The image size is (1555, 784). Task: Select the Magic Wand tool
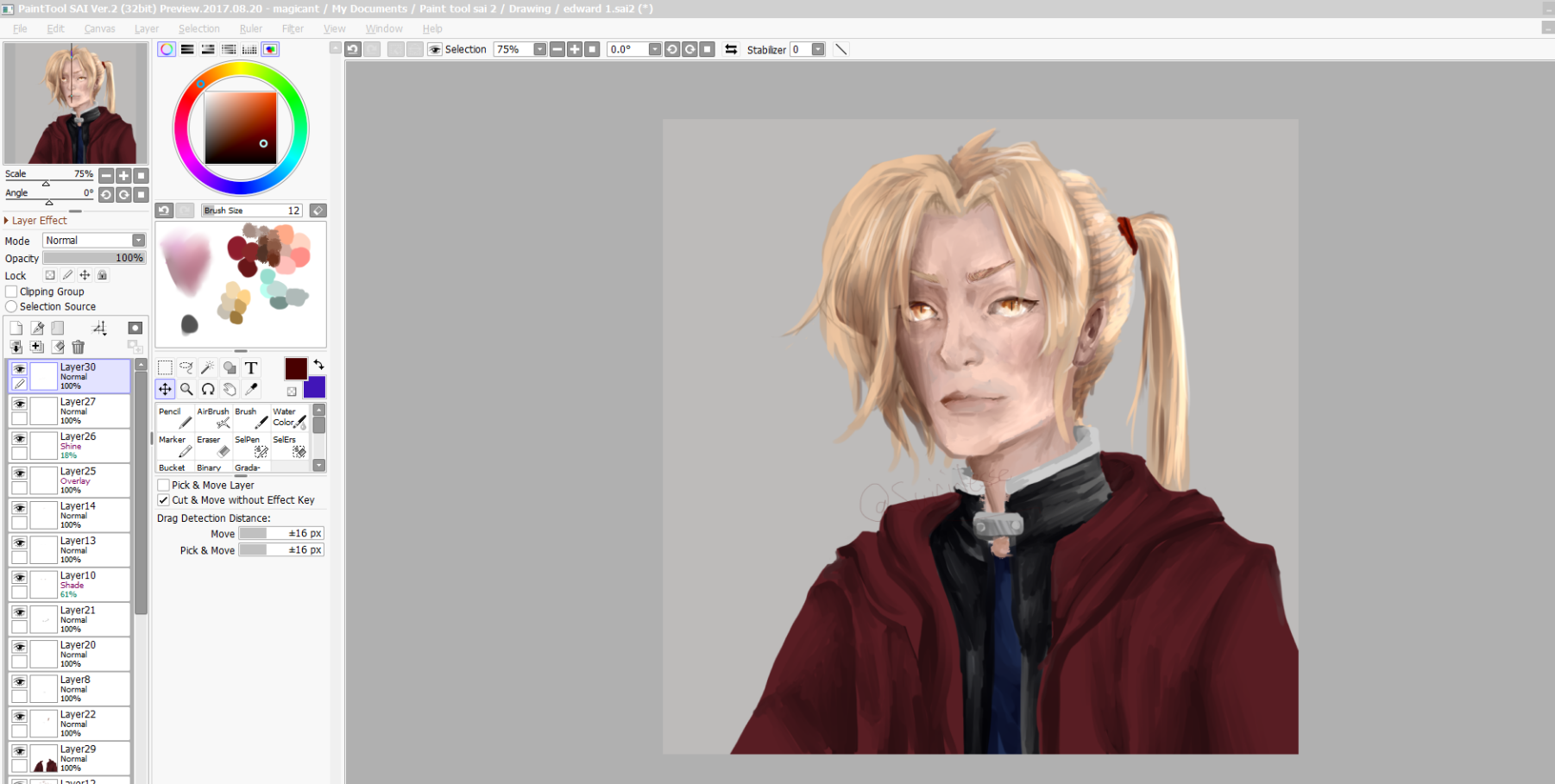[208, 367]
